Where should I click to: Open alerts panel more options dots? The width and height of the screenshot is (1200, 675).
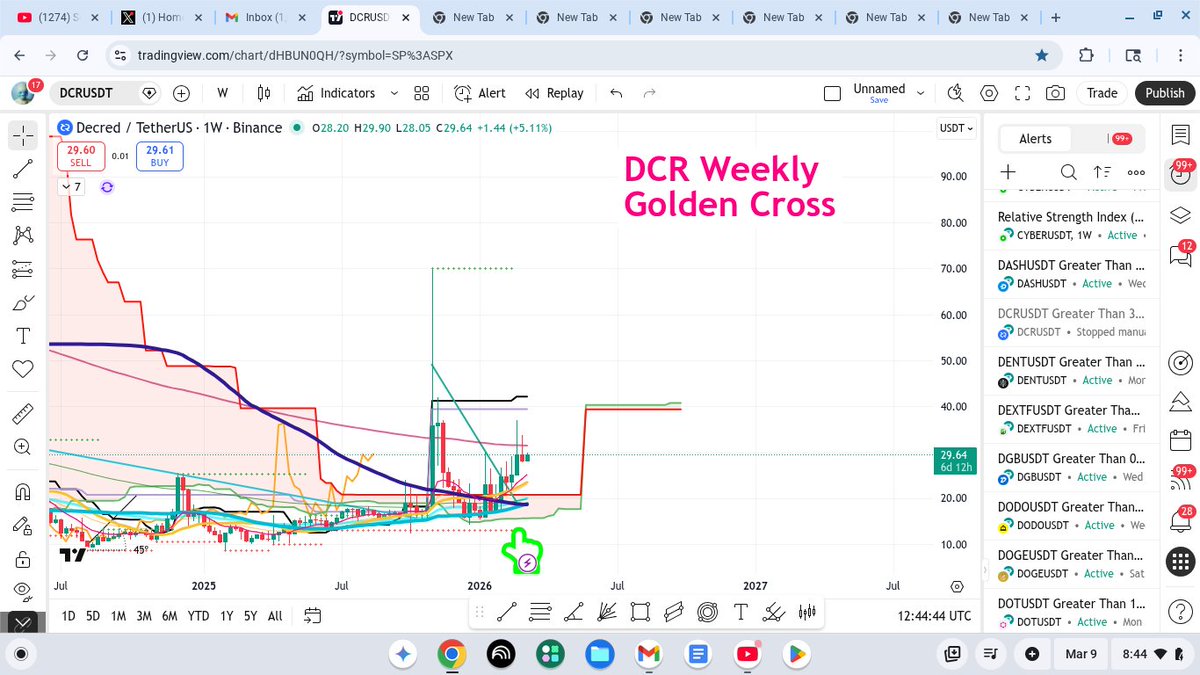point(1135,172)
